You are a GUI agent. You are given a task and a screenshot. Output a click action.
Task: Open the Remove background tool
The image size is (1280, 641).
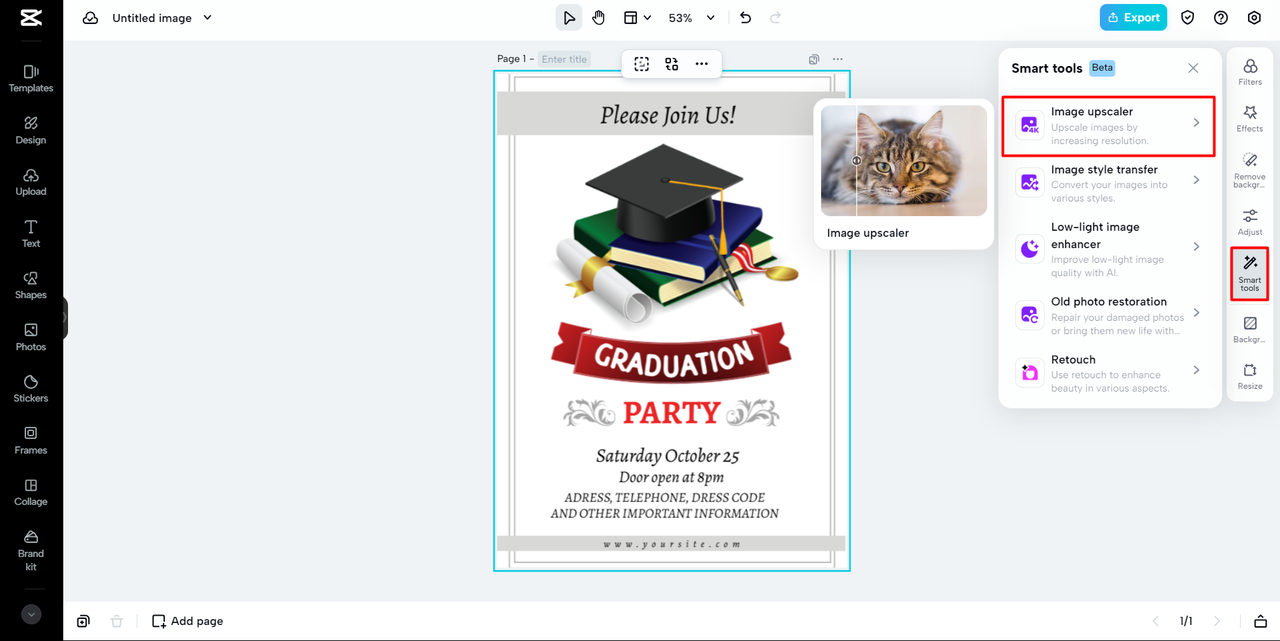coord(1250,171)
